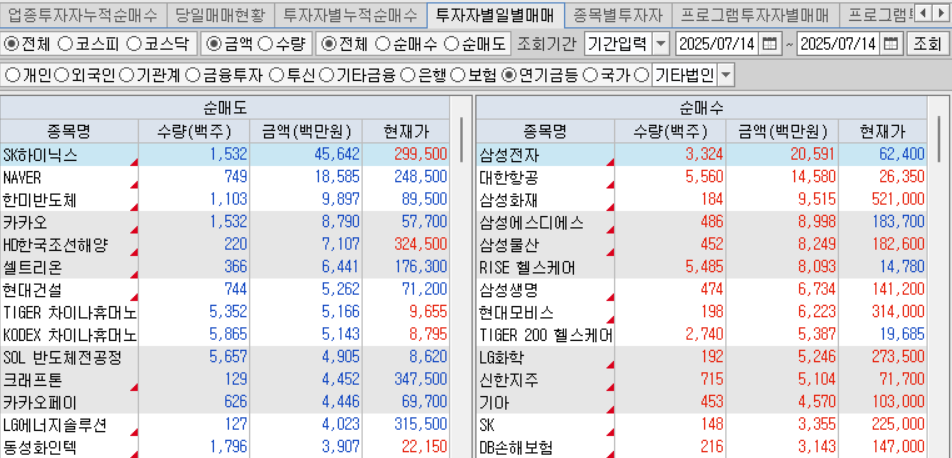This screenshot has height=458, width=952.
Task: Open the 기타법인 investor dropdown
Action: (x=727, y=75)
